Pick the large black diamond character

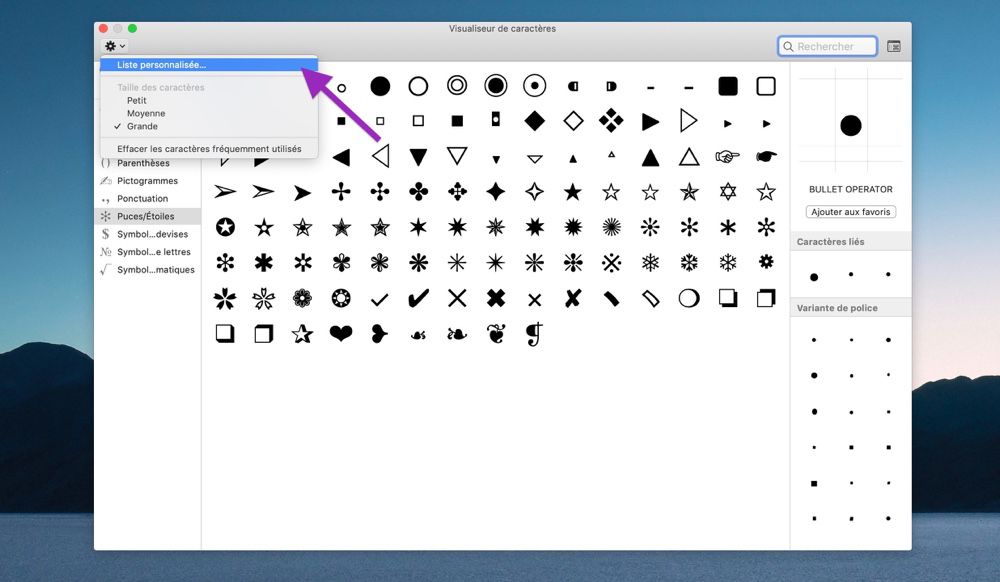[x=534, y=120]
